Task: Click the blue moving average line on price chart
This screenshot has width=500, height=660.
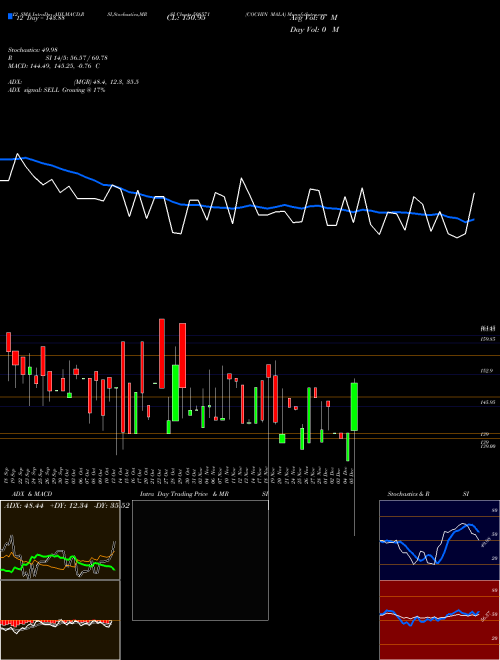Action: [x=236, y=208]
